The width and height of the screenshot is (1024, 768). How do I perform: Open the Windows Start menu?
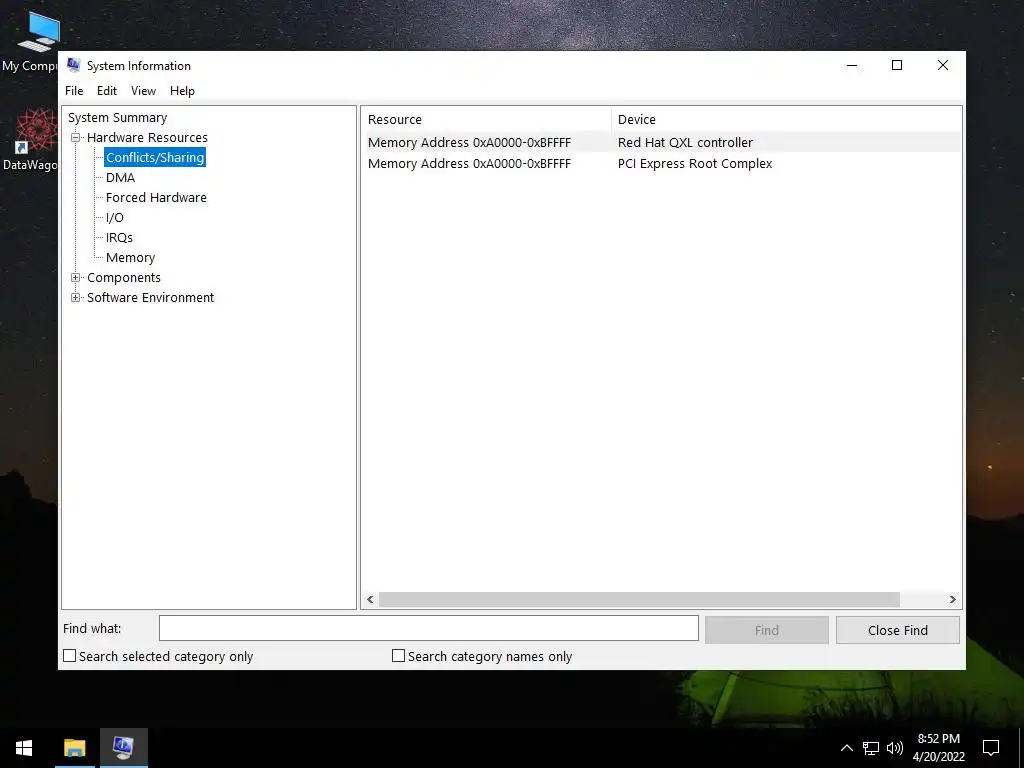click(x=24, y=748)
